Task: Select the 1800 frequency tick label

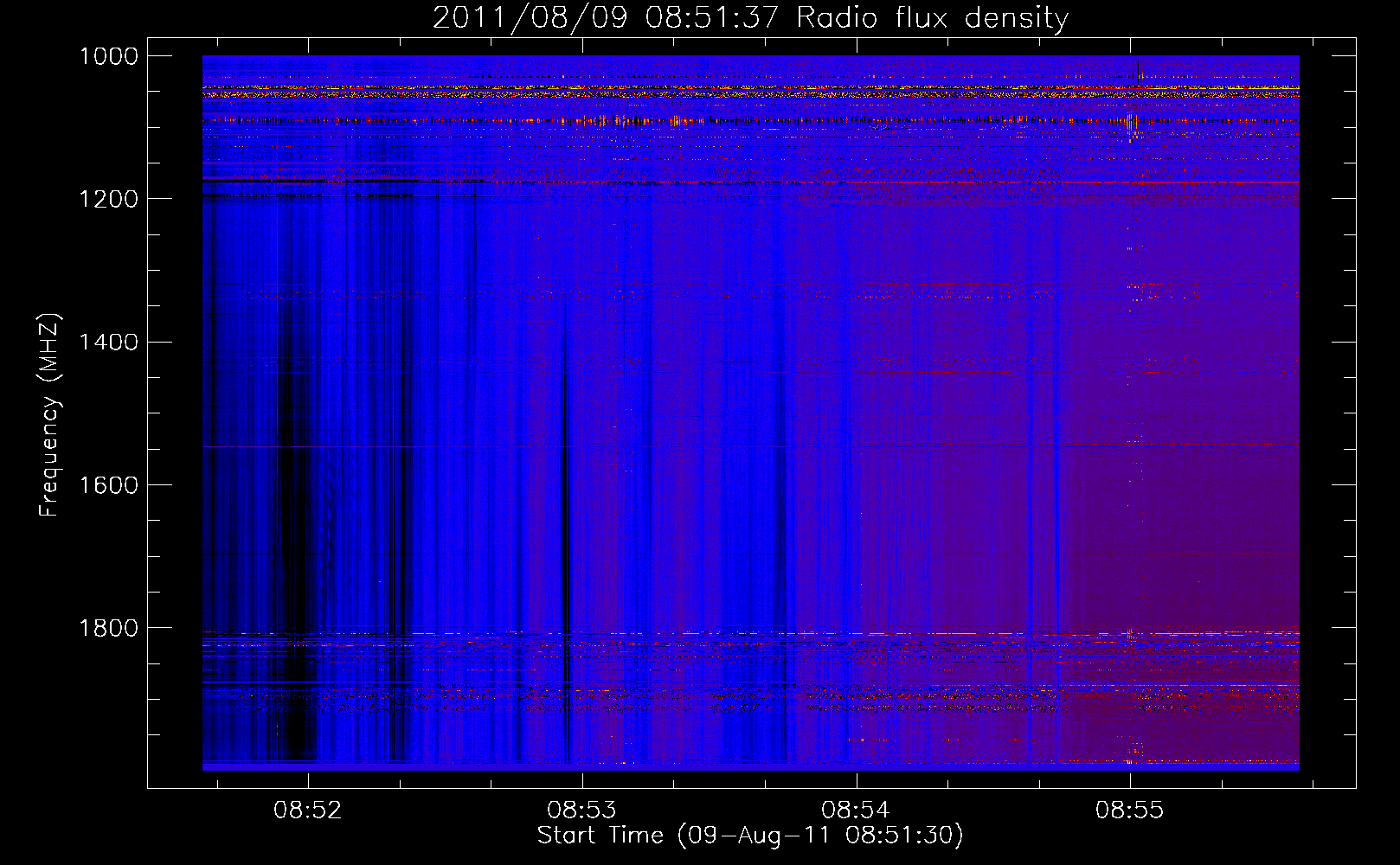Action: coord(109,628)
